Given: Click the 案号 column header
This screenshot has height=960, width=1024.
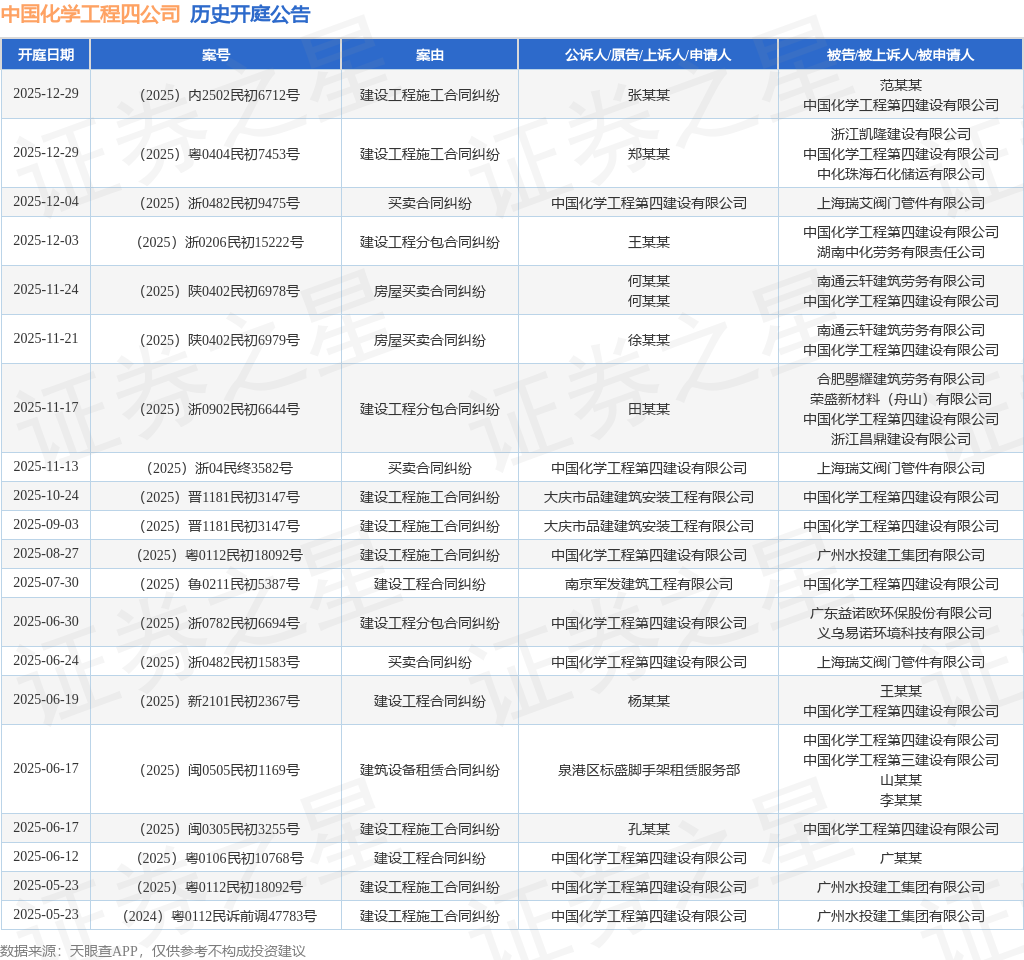Looking at the screenshot, I should pyautogui.click(x=216, y=55).
